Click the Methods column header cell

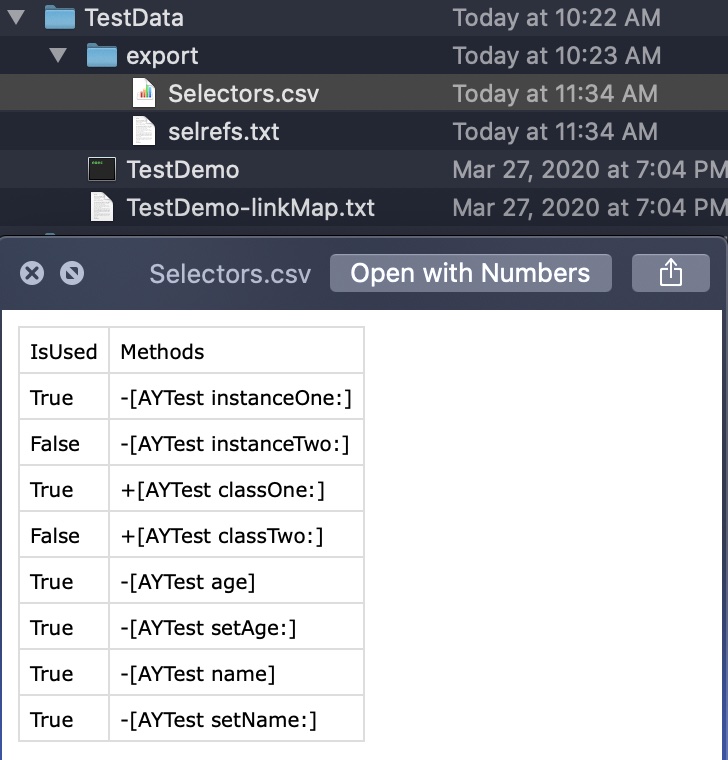pos(237,350)
